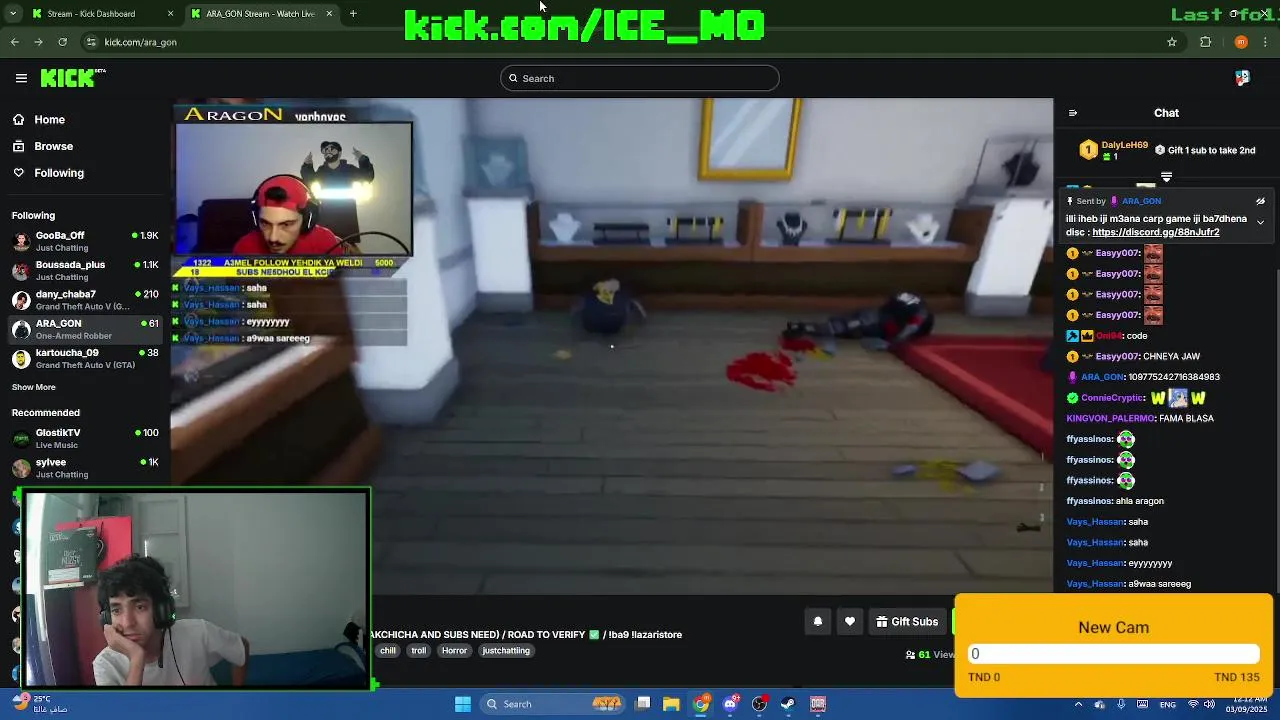Toggle stream notifications bell
1280x720 pixels.
pyautogui.click(x=817, y=622)
